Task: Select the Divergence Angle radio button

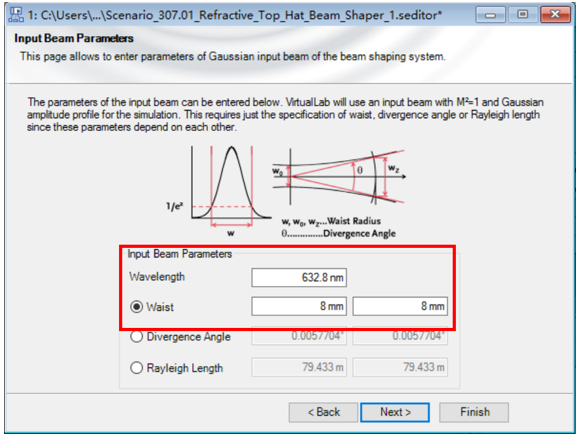Action: [x=136, y=336]
